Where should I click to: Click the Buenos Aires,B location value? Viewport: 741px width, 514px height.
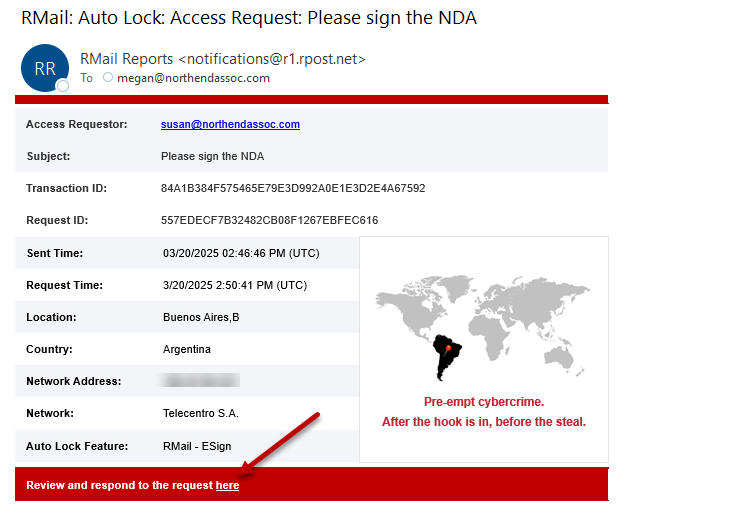(201, 317)
